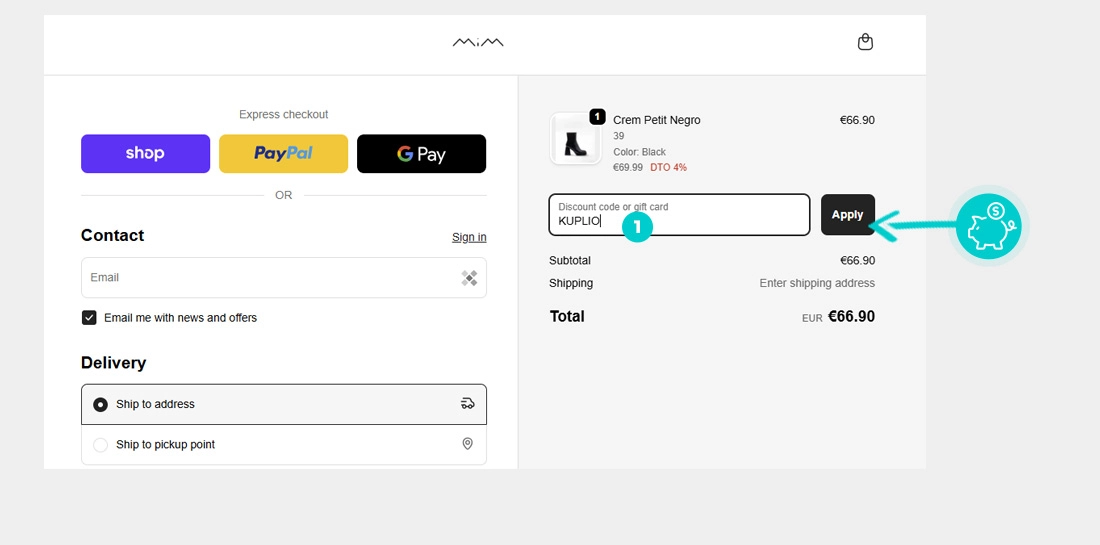Apply the discount code
The height and width of the screenshot is (545, 1100).
[x=847, y=215]
